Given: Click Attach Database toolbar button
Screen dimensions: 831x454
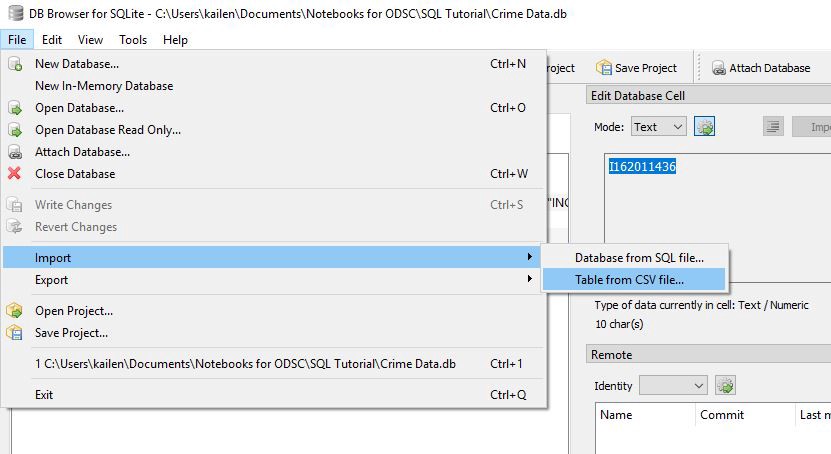Looking at the screenshot, I should (761, 68).
